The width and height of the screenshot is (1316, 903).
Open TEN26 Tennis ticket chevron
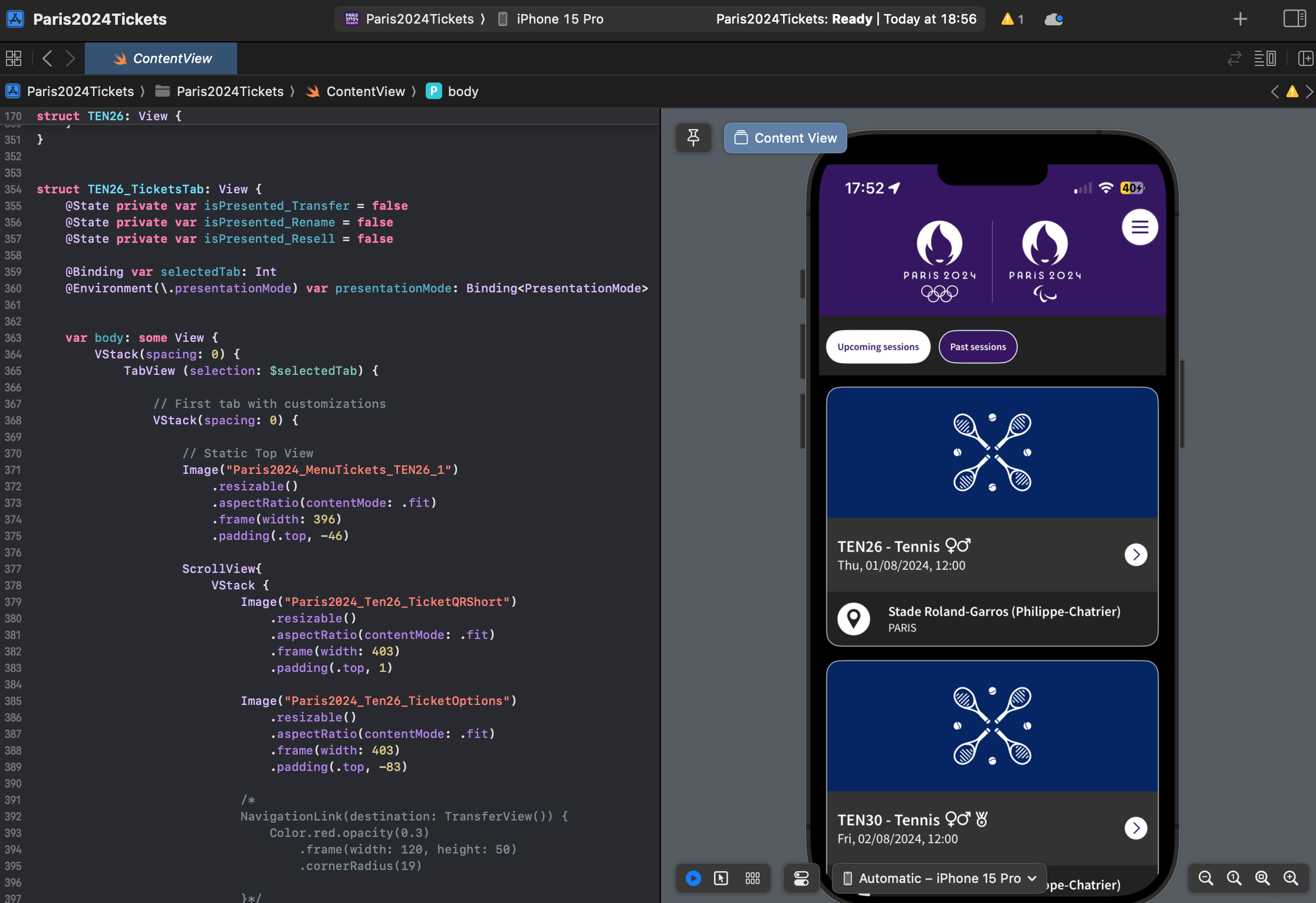1136,555
